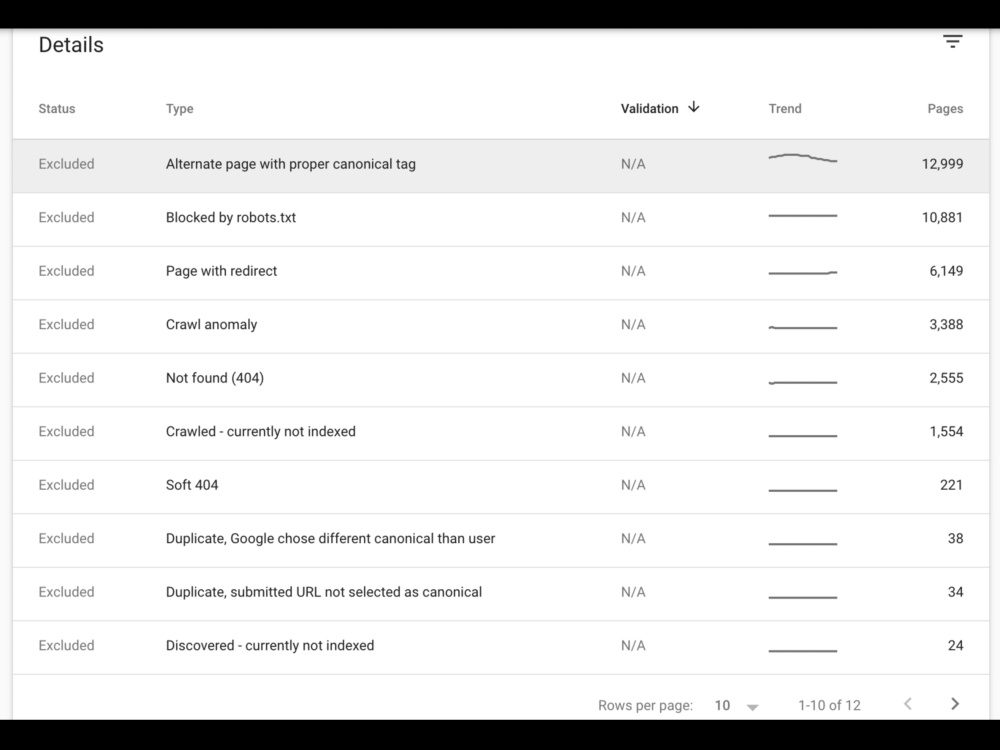This screenshot has height=750, width=1000.
Task: Click the Validation sort arrow icon
Action: pos(694,107)
